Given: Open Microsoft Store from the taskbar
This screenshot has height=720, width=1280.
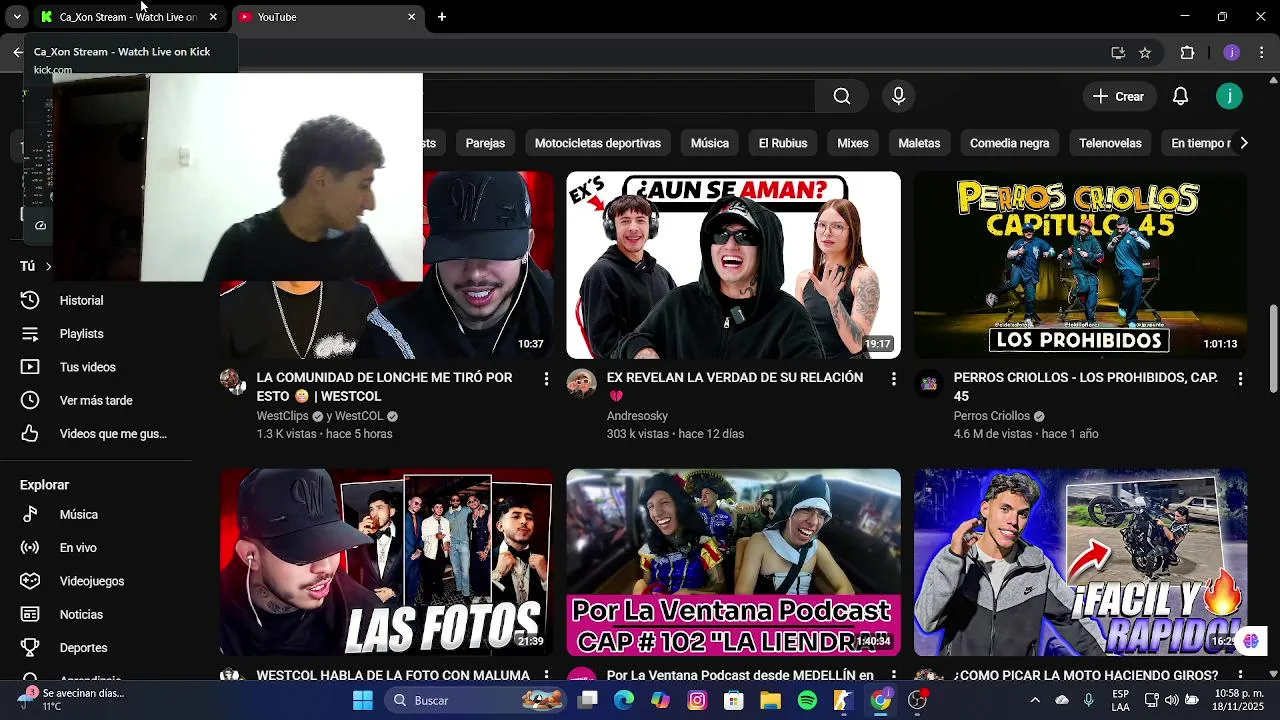Looking at the screenshot, I should tap(734, 700).
